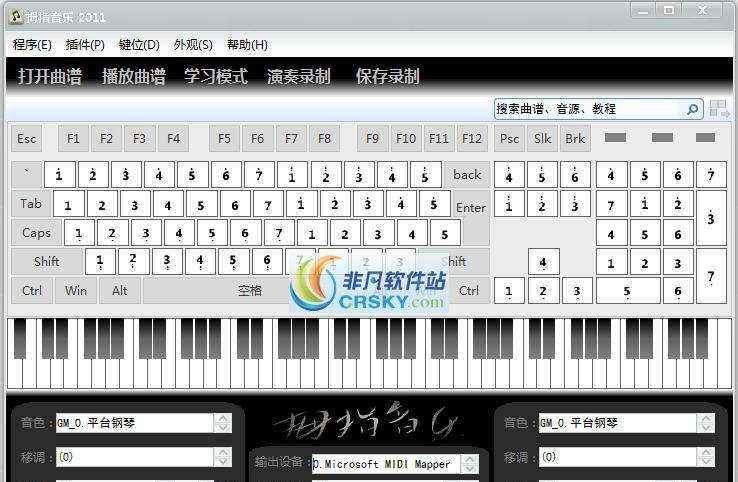Close the 拇指音乐 2011 window

point(702,10)
